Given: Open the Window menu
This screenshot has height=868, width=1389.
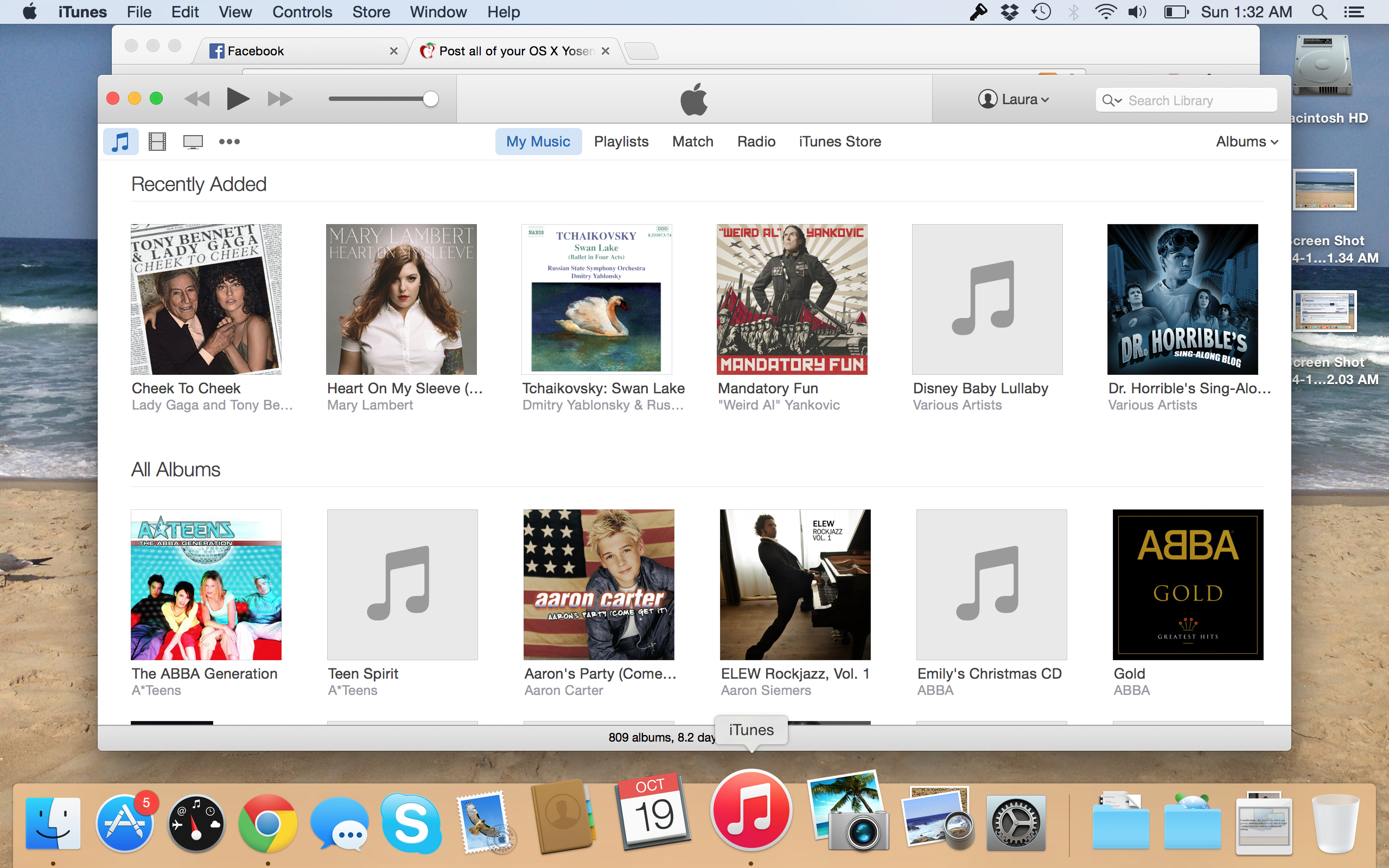Looking at the screenshot, I should click(x=438, y=11).
